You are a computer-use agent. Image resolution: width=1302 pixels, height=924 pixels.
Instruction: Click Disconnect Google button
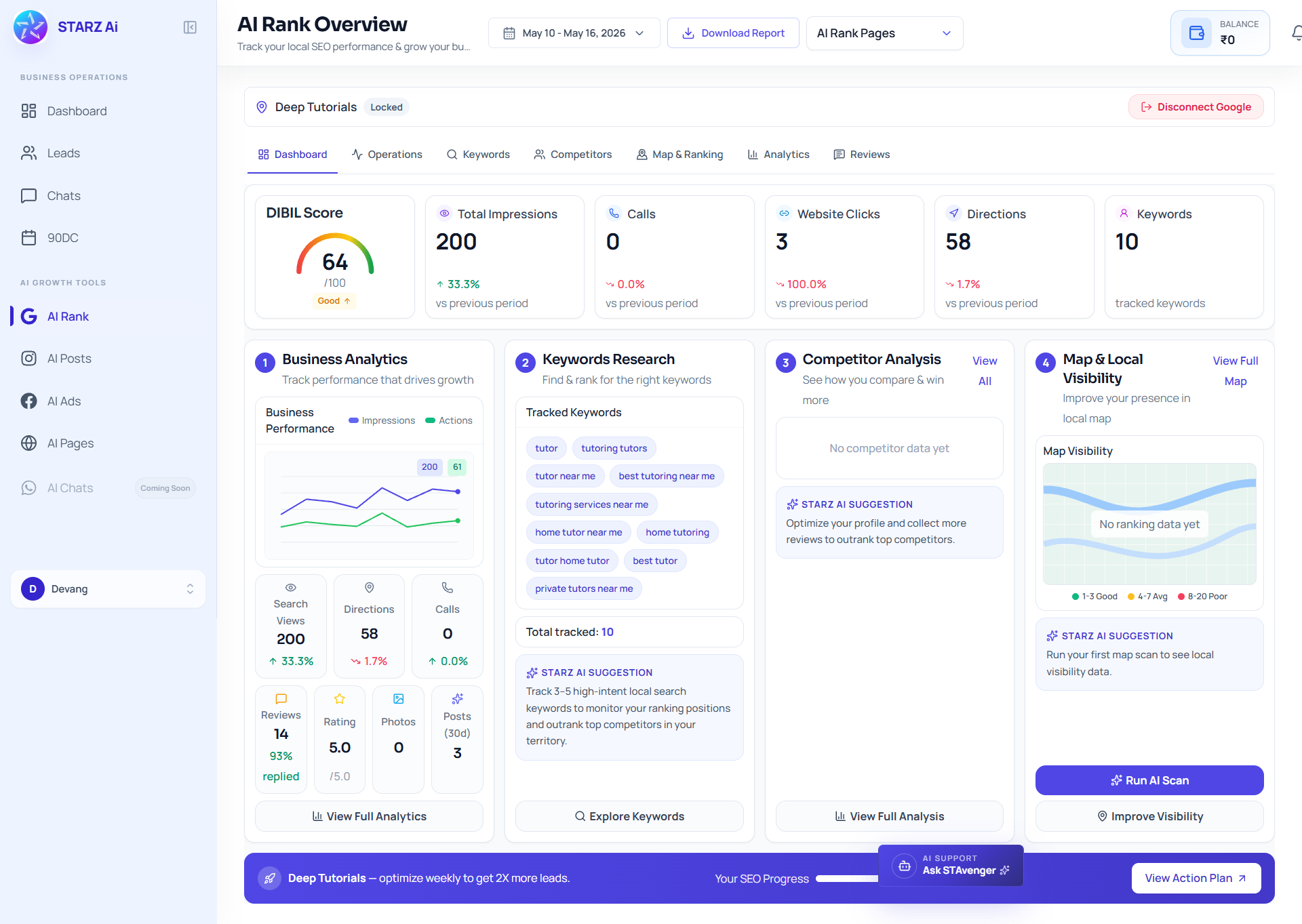(x=1196, y=107)
